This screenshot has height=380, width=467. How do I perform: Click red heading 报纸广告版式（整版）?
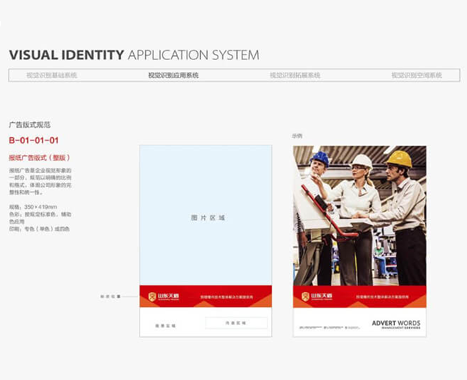point(39,158)
